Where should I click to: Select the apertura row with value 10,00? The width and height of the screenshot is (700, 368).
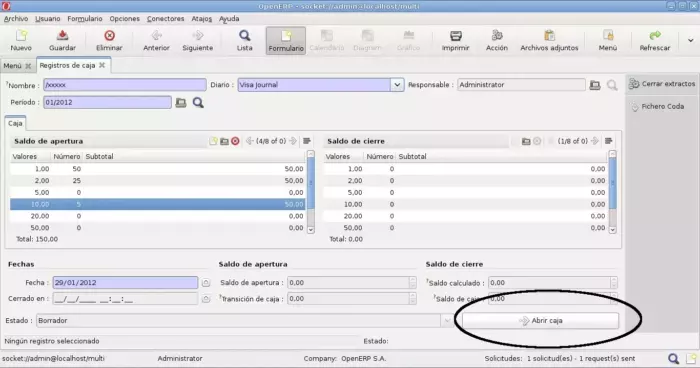[x=158, y=204]
